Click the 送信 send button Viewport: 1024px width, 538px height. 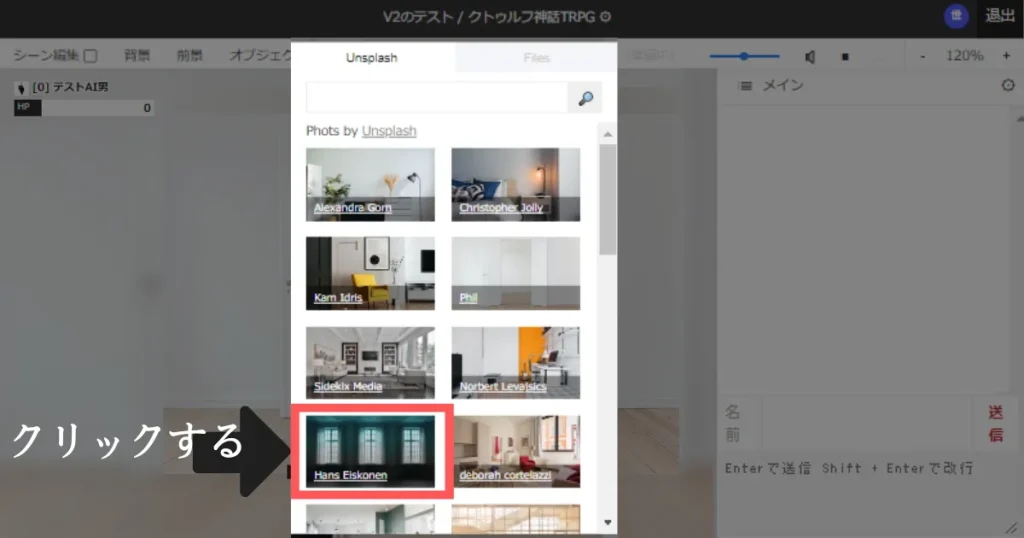click(995, 423)
